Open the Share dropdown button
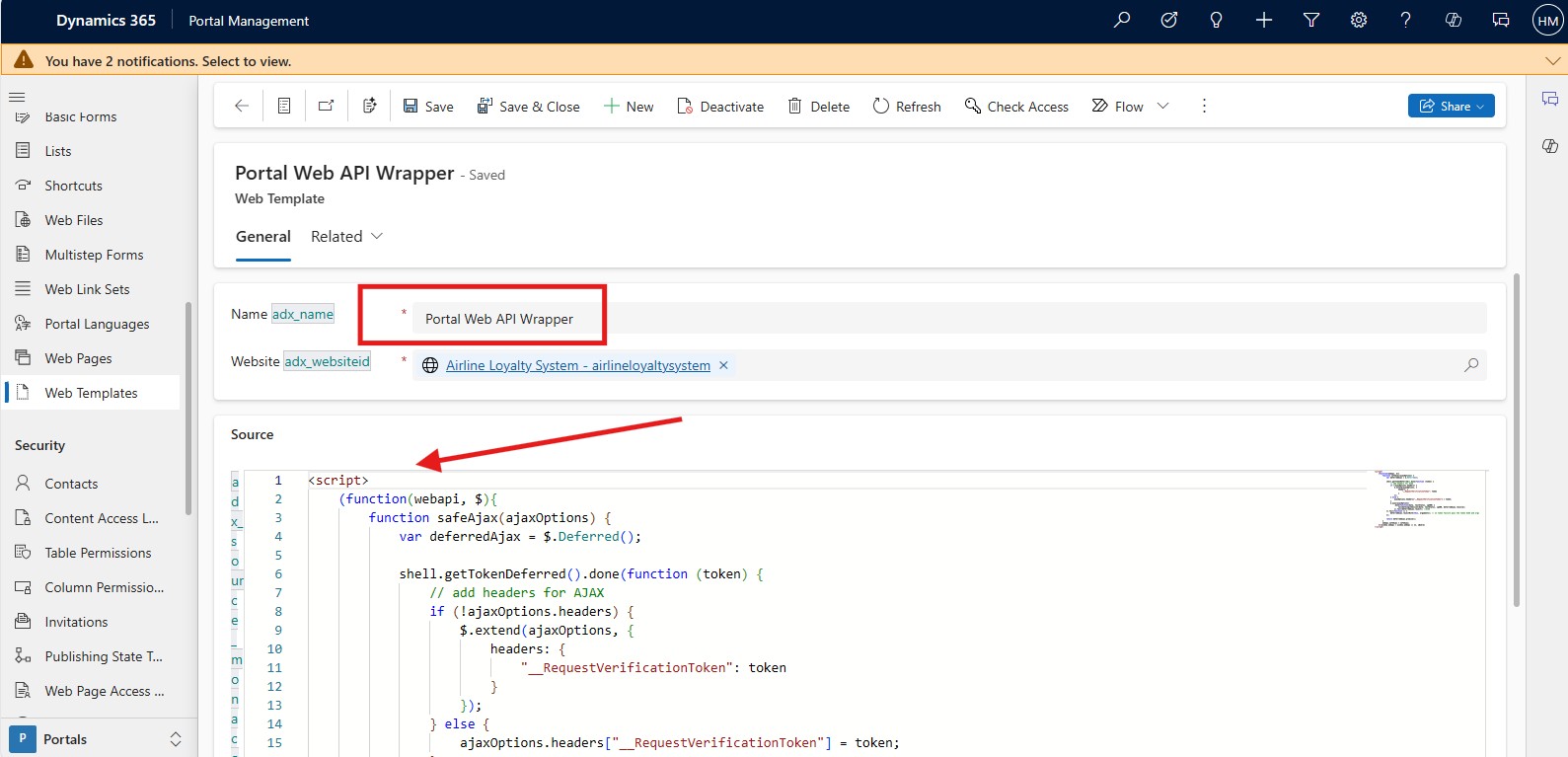The height and width of the screenshot is (757, 1568). (x=1451, y=106)
